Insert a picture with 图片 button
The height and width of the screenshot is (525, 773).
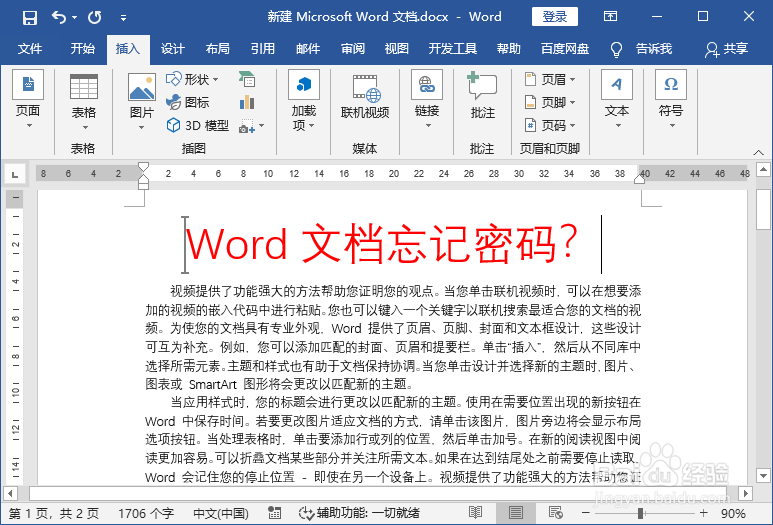point(141,102)
